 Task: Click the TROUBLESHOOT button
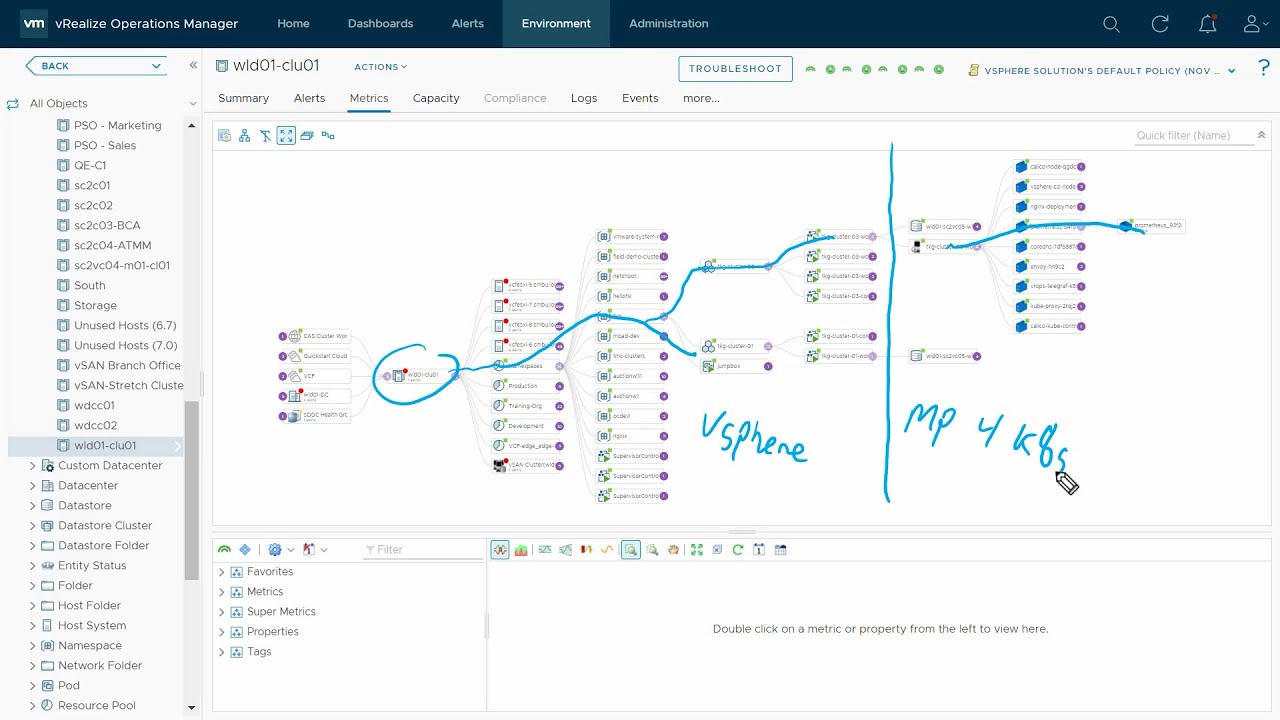736,69
